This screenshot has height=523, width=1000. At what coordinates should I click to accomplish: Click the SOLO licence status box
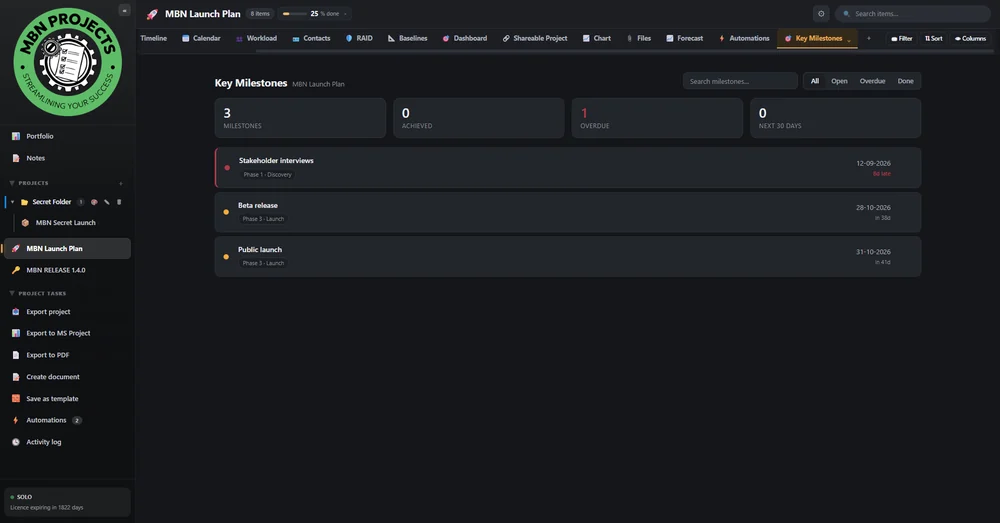tap(67, 502)
